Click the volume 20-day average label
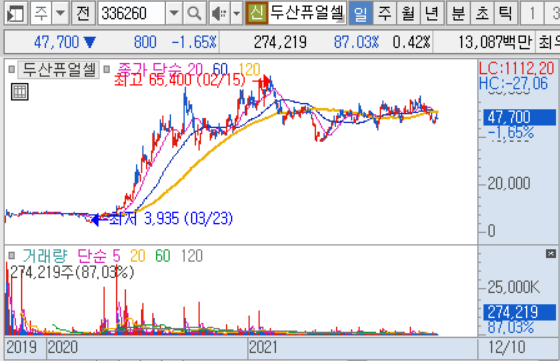The width and height of the screenshot is (560, 361). click(x=138, y=256)
